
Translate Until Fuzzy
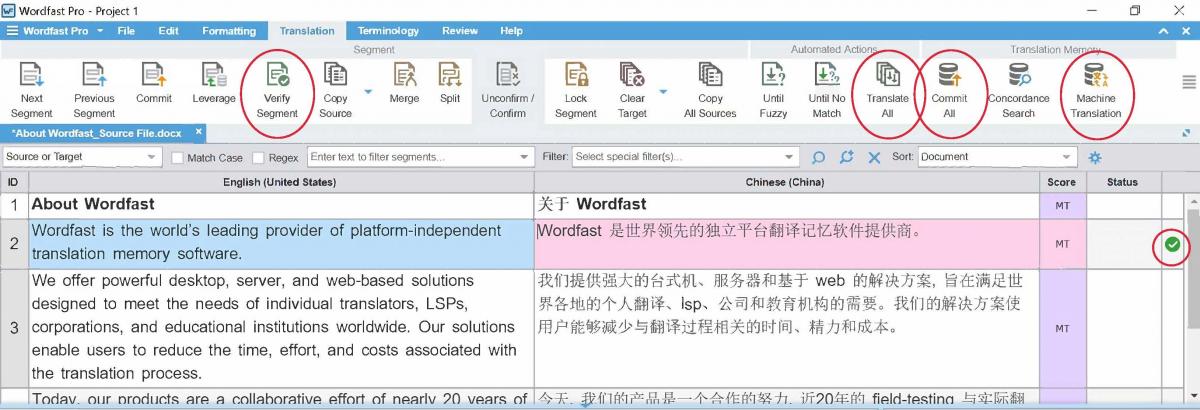(773, 89)
